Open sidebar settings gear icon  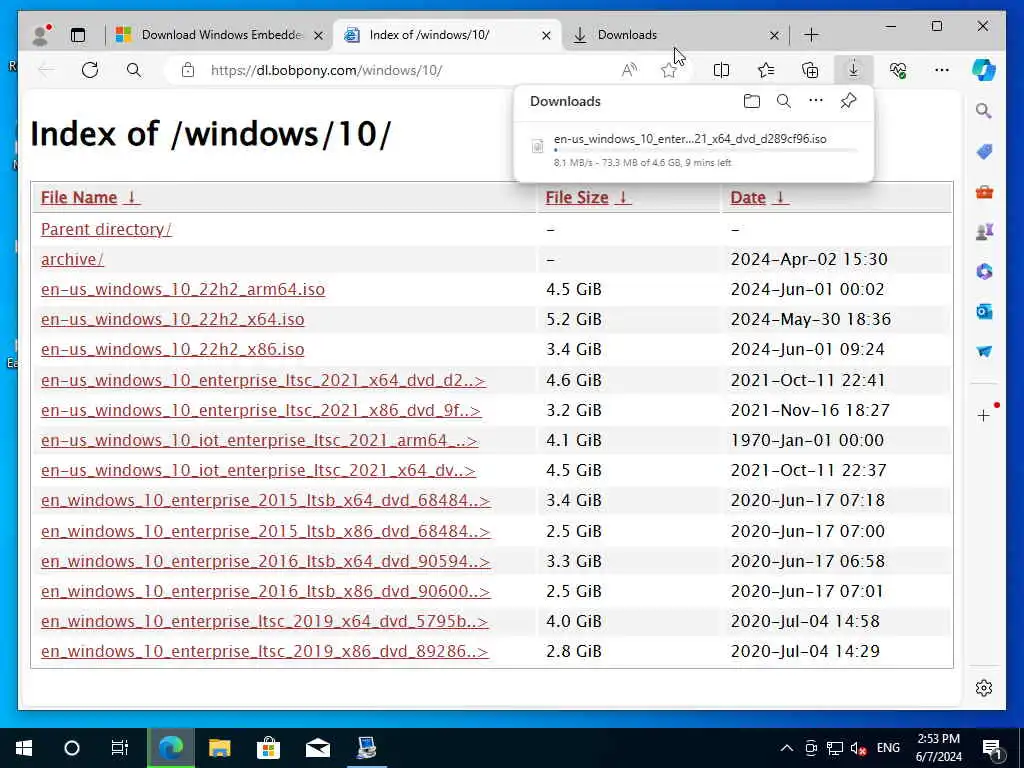tap(984, 688)
